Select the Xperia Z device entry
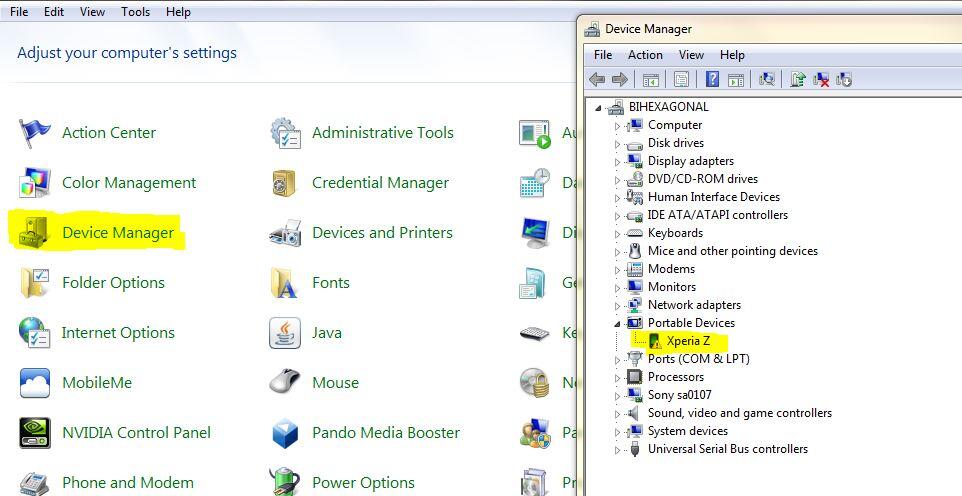Image resolution: width=962 pixels, height=496 pixels. tap(688, 341)
